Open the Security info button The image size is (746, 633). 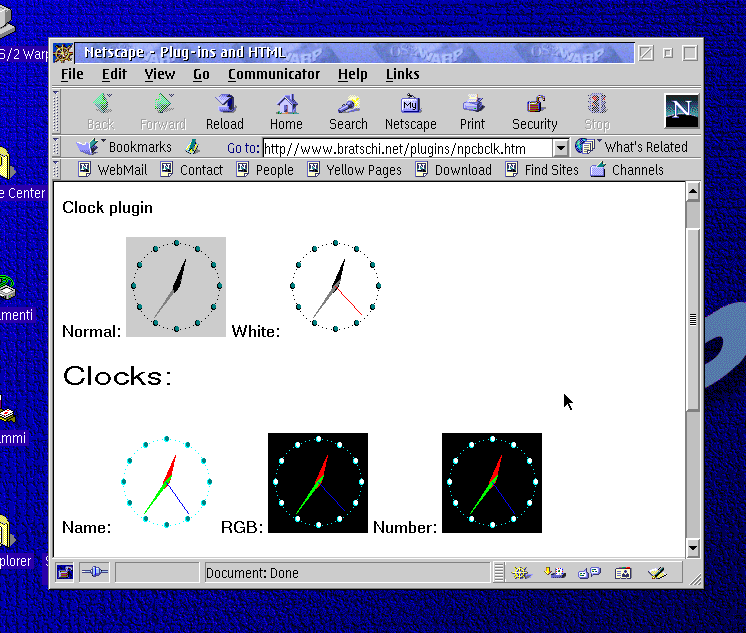tap(534, 111)
